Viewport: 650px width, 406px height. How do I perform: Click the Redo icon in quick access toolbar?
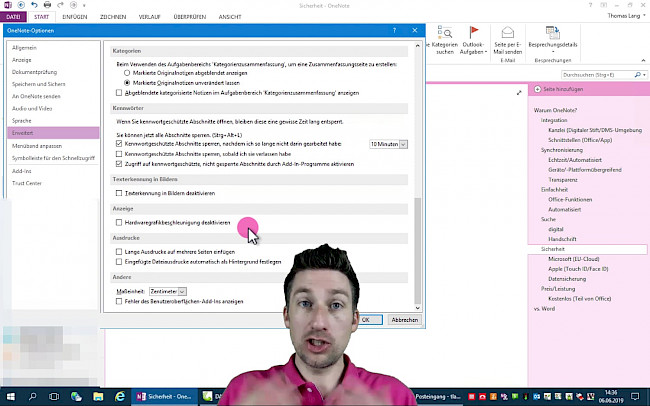pyautogui.click(x=60, y=5)
